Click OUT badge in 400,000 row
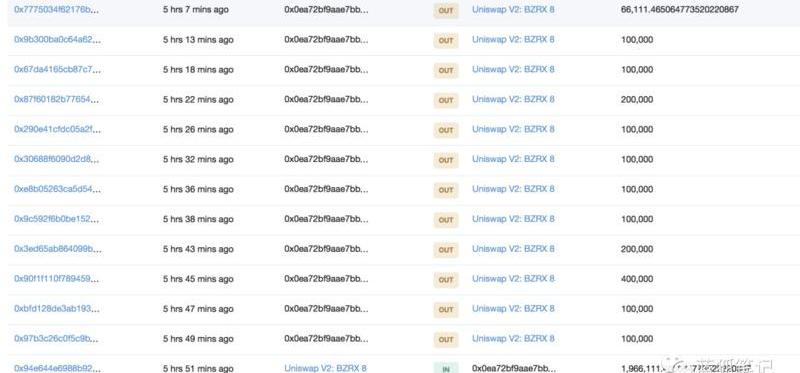 click(446, 280)
